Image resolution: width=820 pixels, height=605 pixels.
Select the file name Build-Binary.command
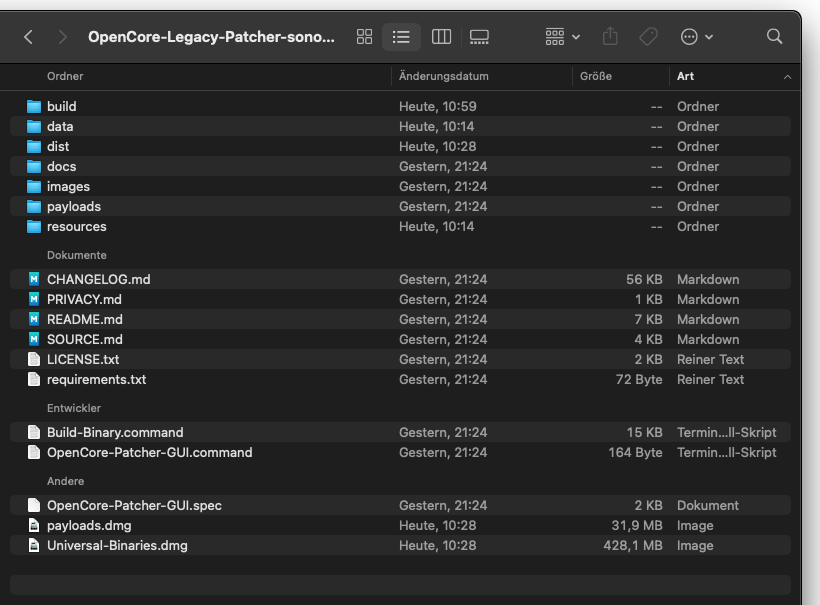[x=115, y=432]
